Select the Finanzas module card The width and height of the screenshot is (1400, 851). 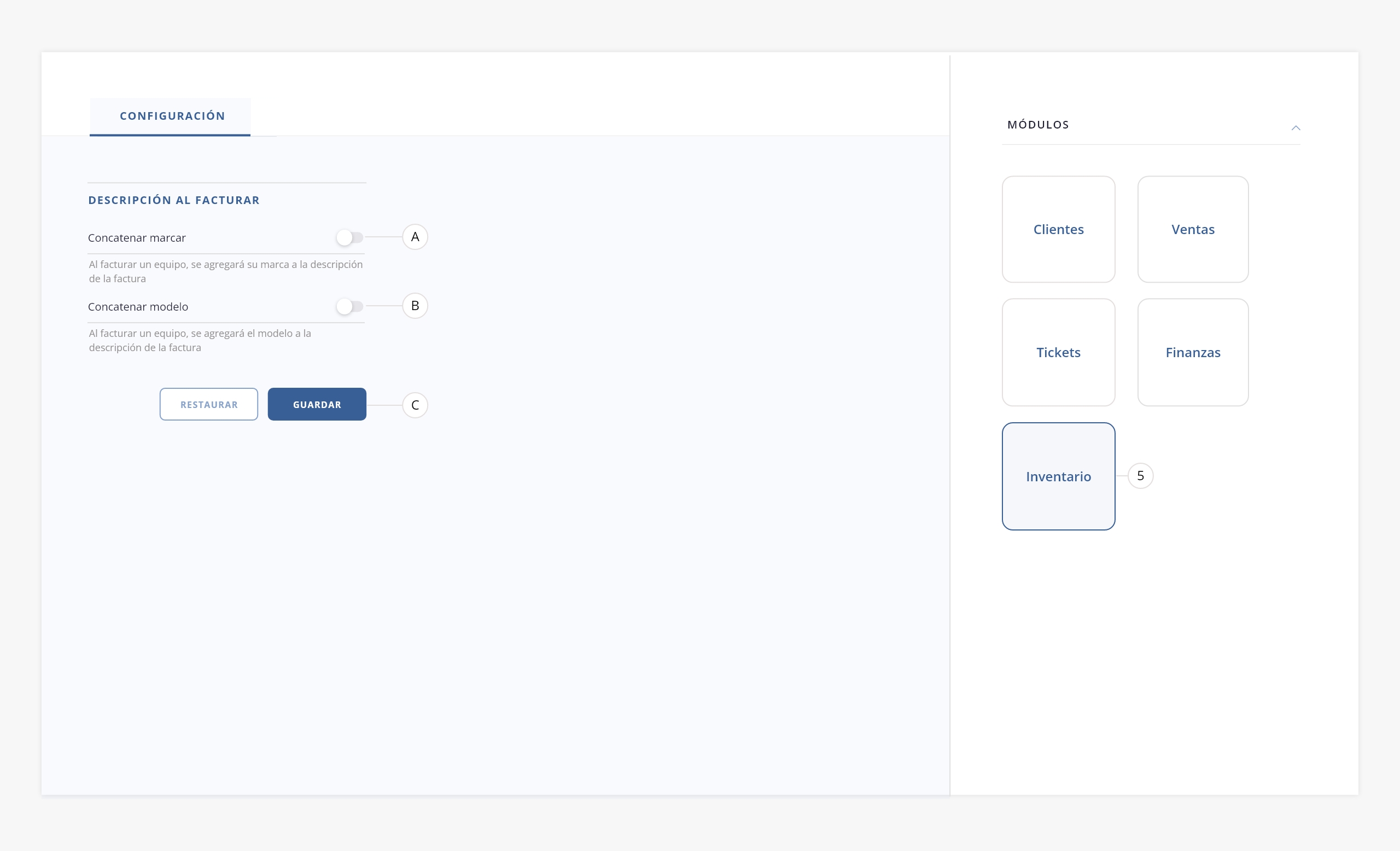1193,352
